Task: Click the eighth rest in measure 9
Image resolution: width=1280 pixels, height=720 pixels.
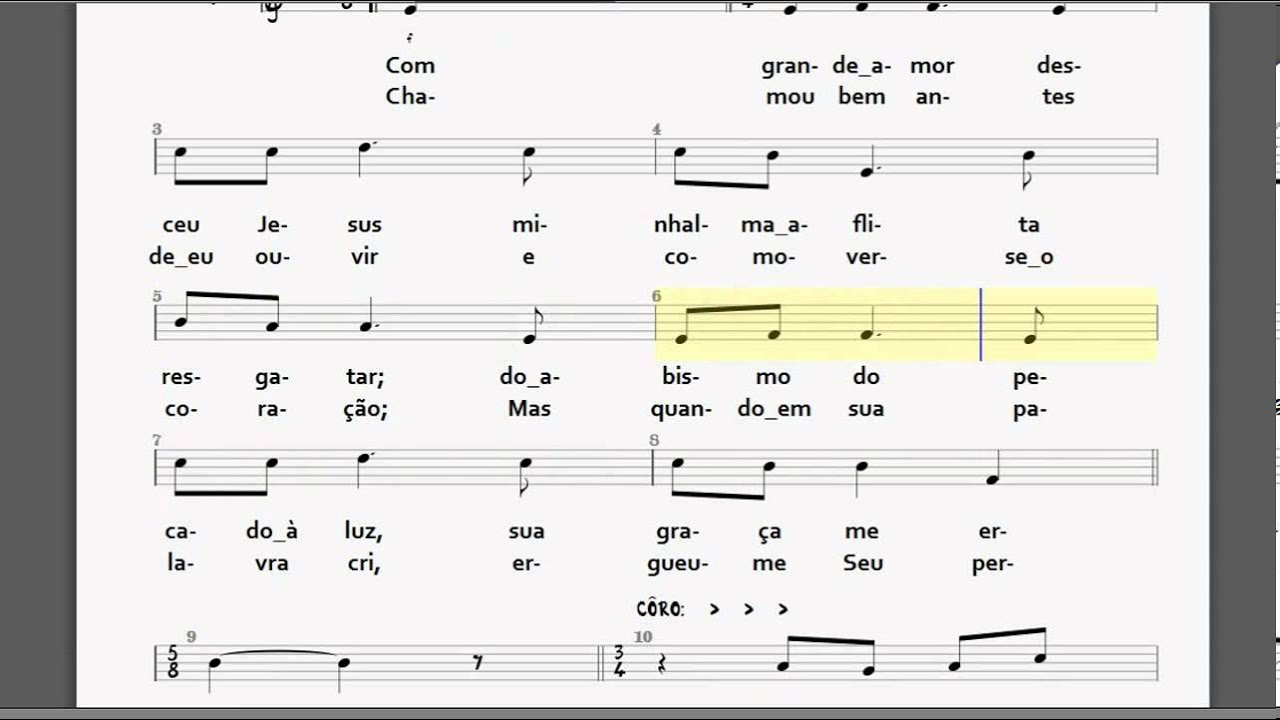Action: point(479,662)
